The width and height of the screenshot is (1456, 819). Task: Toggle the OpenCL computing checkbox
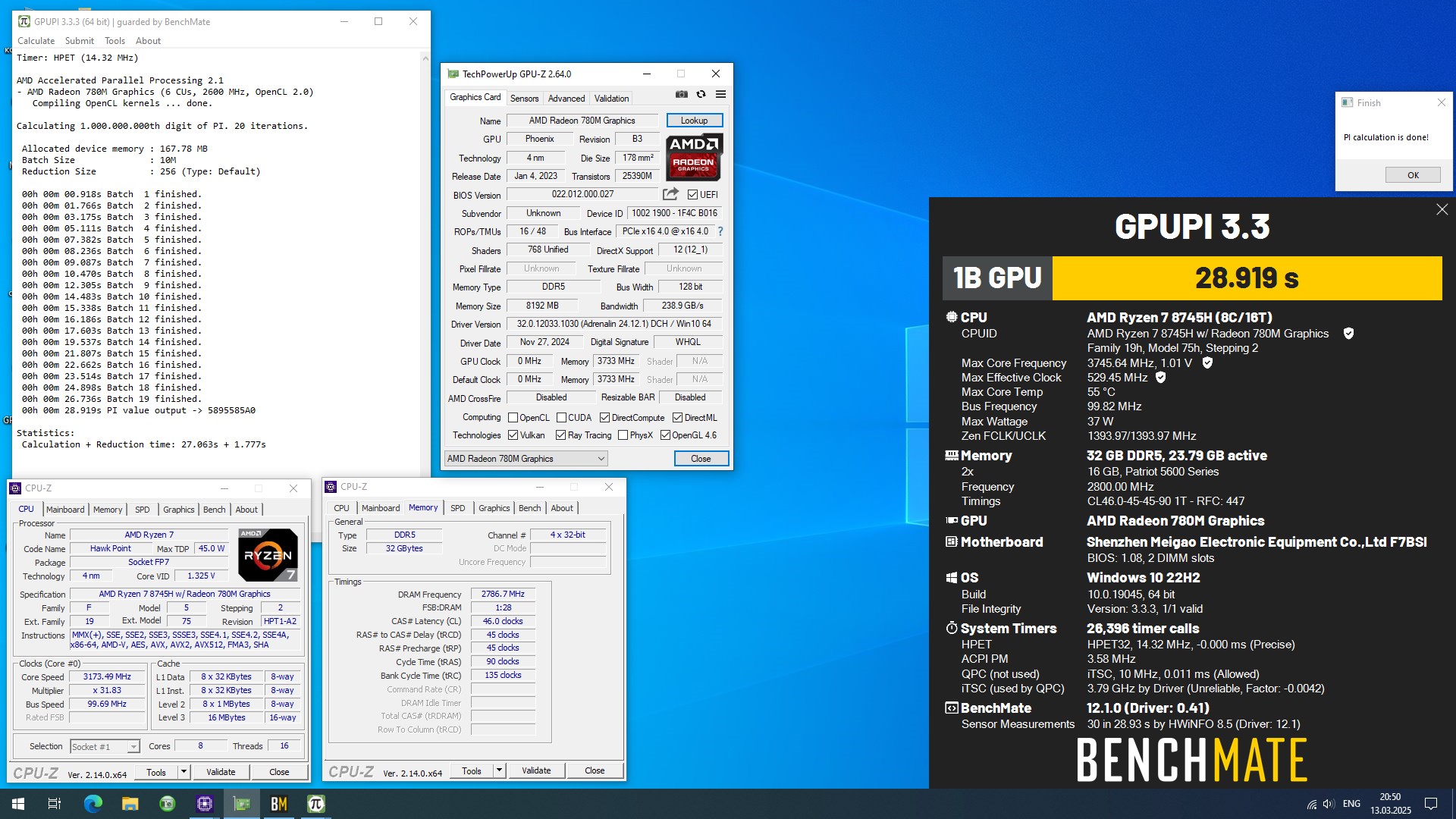[513, 418]
